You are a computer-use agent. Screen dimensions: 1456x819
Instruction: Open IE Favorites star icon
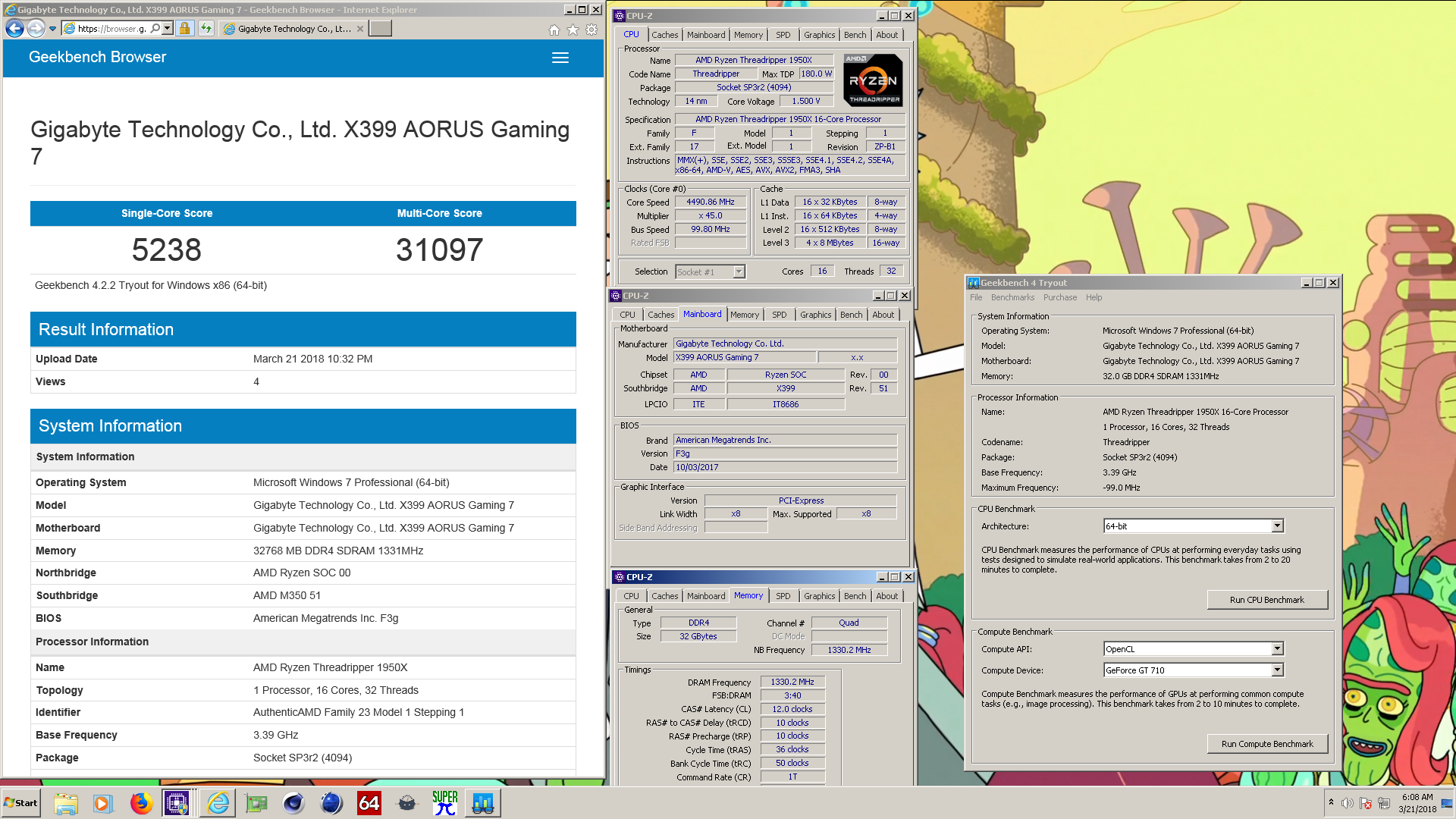[573, 30]
